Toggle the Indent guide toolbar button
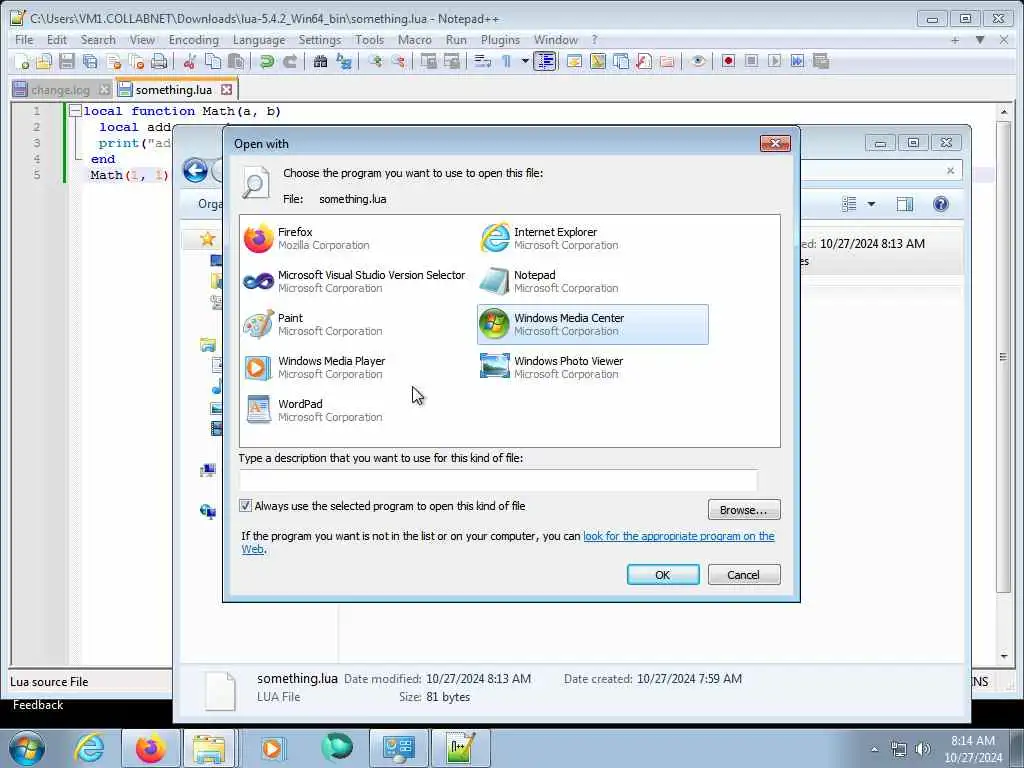 tap(545, 61)
